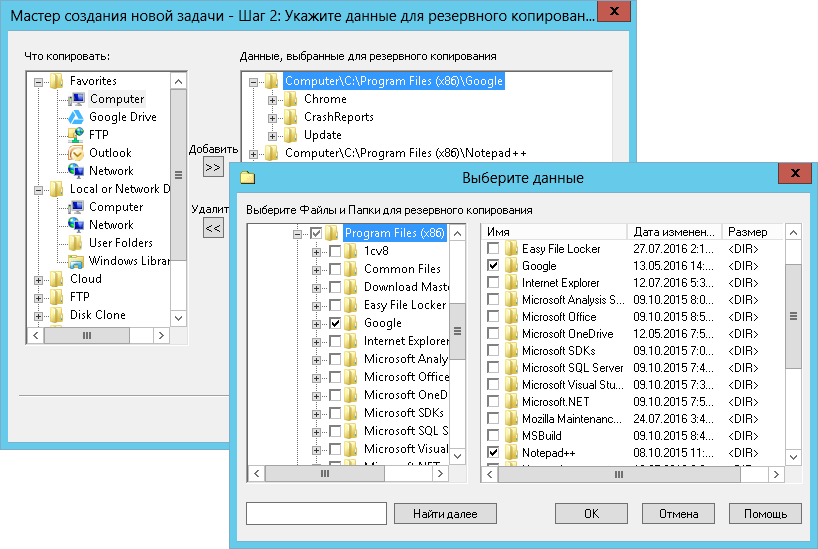Image resolution: width=818 pixels, height=549 pixels.
Task: Click dialog tree horizontal scrollbar thumb
Action: pos(325,474)
